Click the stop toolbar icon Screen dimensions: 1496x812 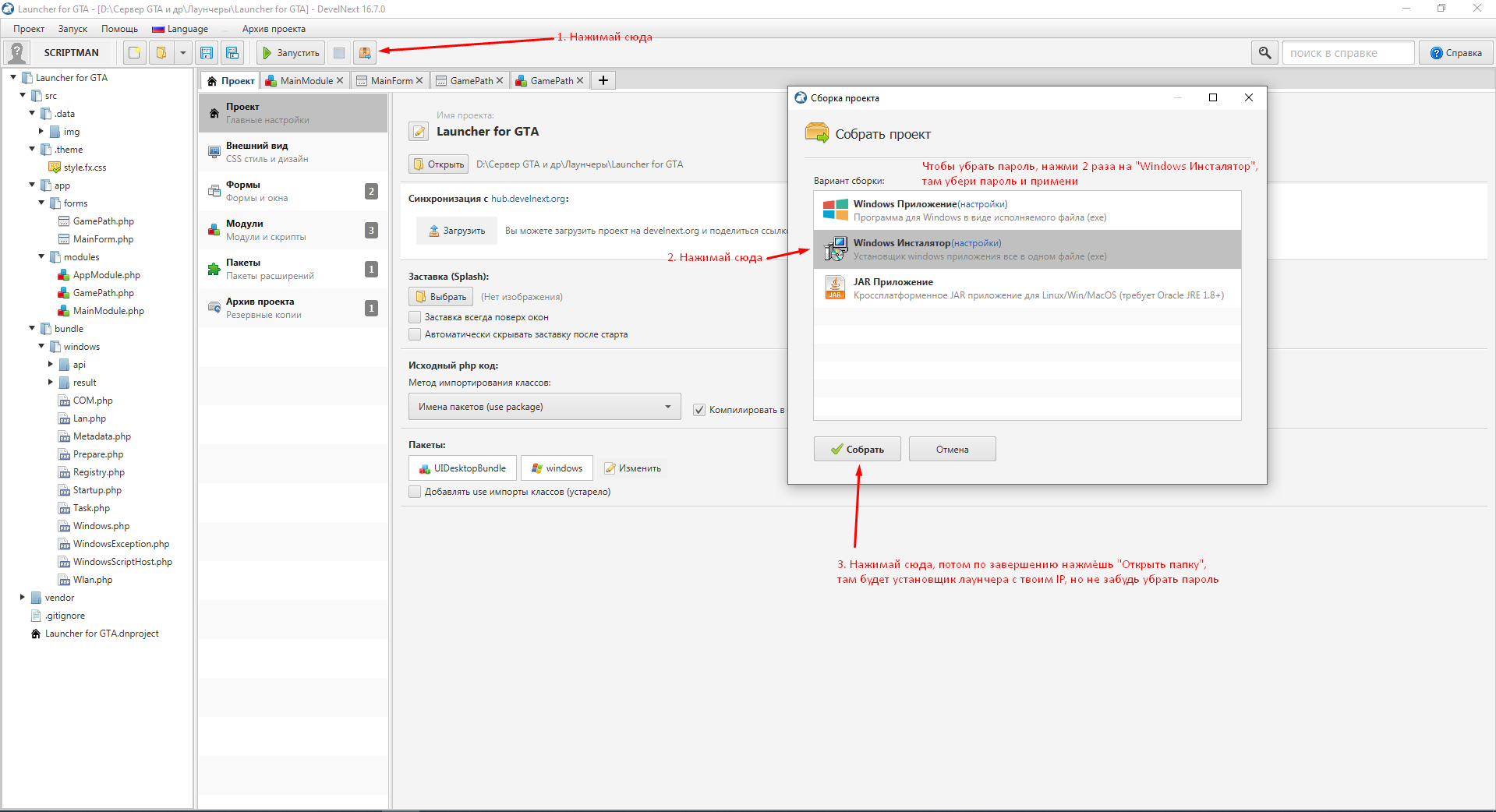point(339,53)
